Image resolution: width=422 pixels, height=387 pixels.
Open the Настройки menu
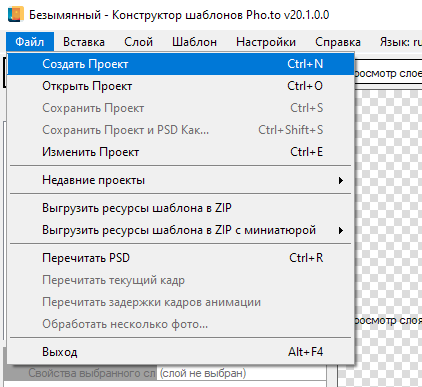tap(266, 42)
